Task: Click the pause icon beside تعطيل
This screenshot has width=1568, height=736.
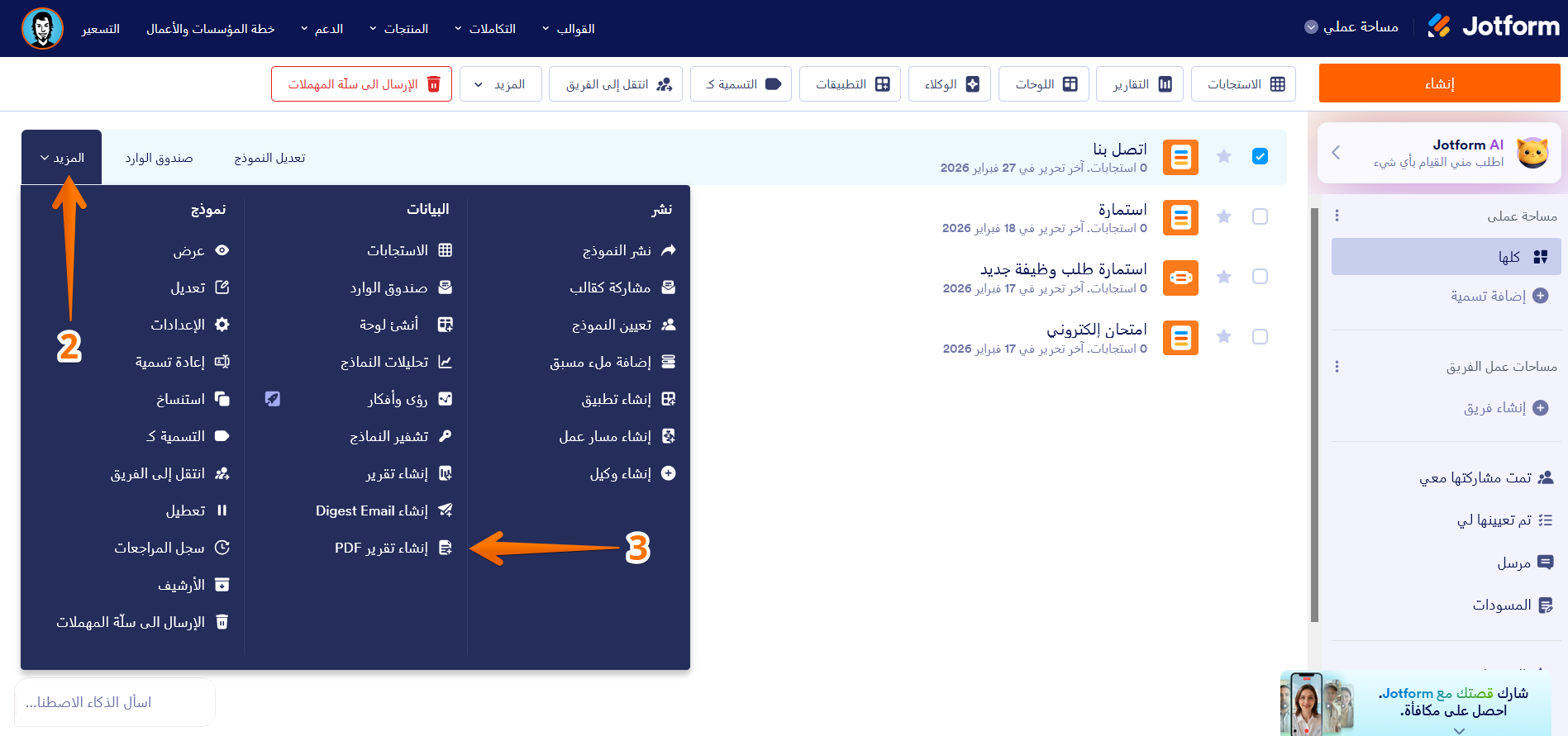Action: [222, 510]
